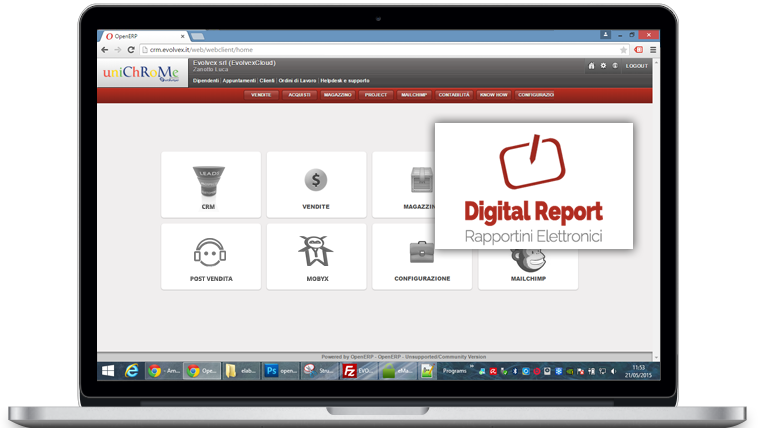760x428 pixels.
Task: Switch to Photoshop taskbar item
Action: [281, 371]
